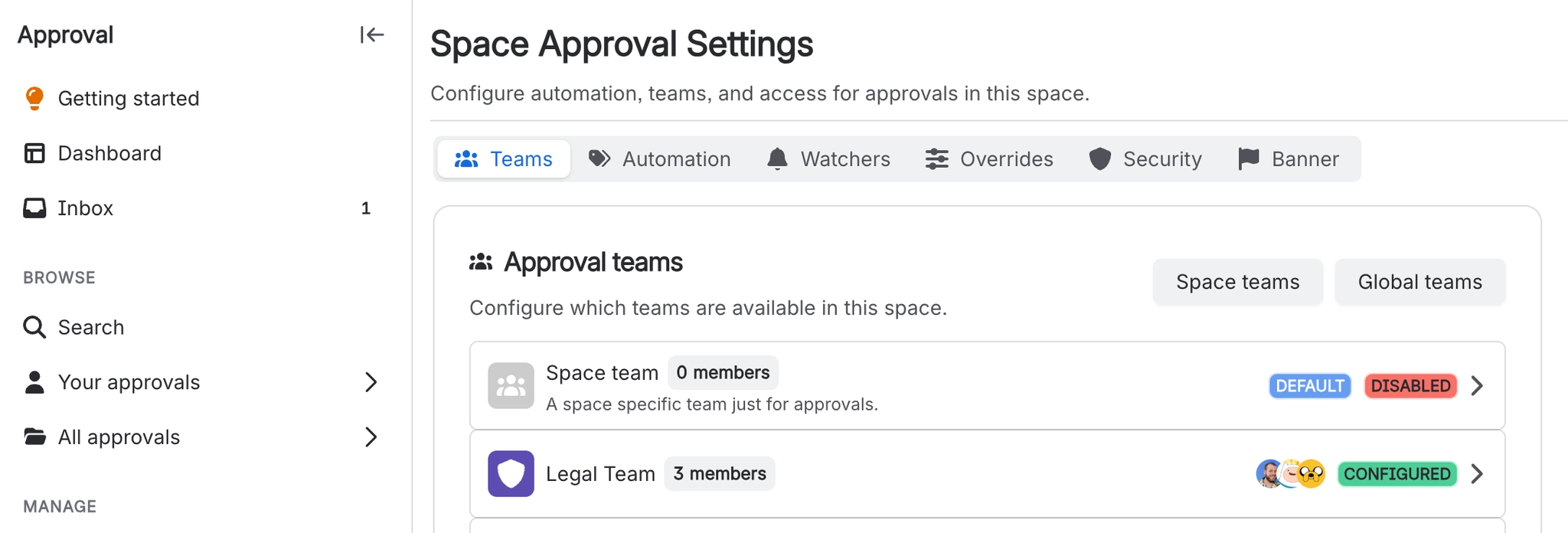Collapse the Approval sidebar
1568x533 pixels.
pos(372,34)
